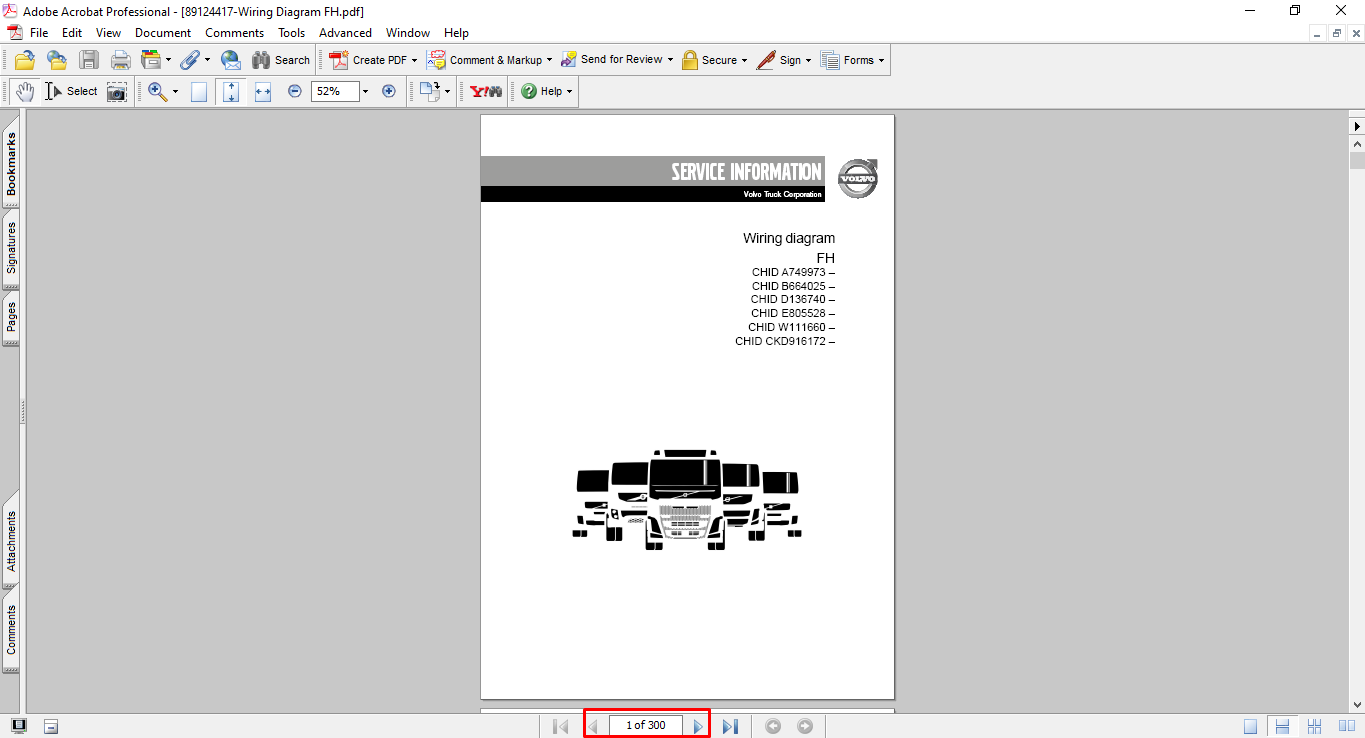Toggle Continuous page layout in status bar
This screenshot has width=1365, height=738.
(1282, 726)
